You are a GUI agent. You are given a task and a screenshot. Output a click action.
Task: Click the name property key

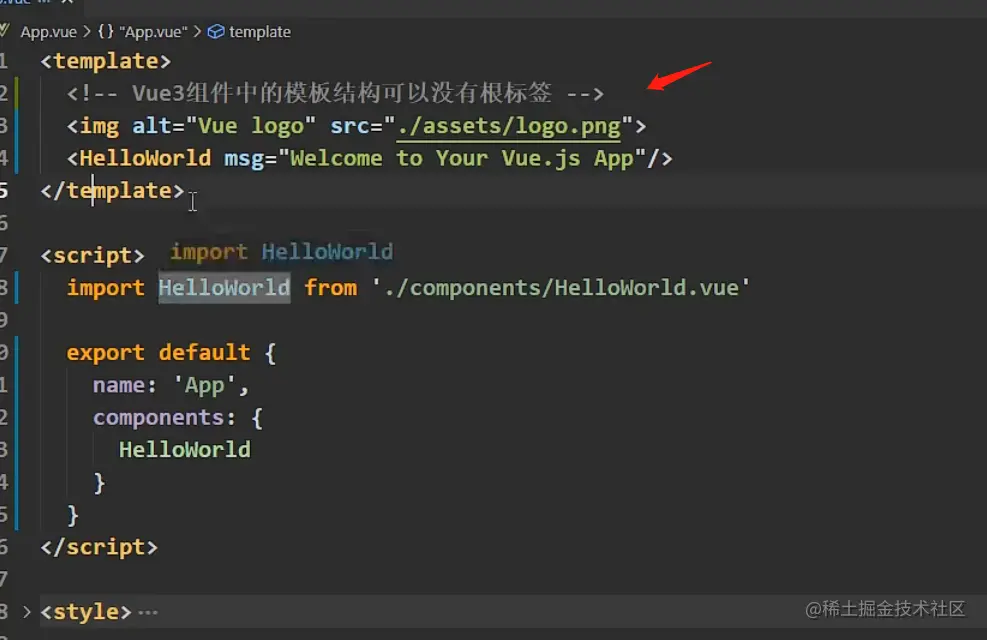(118, 385)
